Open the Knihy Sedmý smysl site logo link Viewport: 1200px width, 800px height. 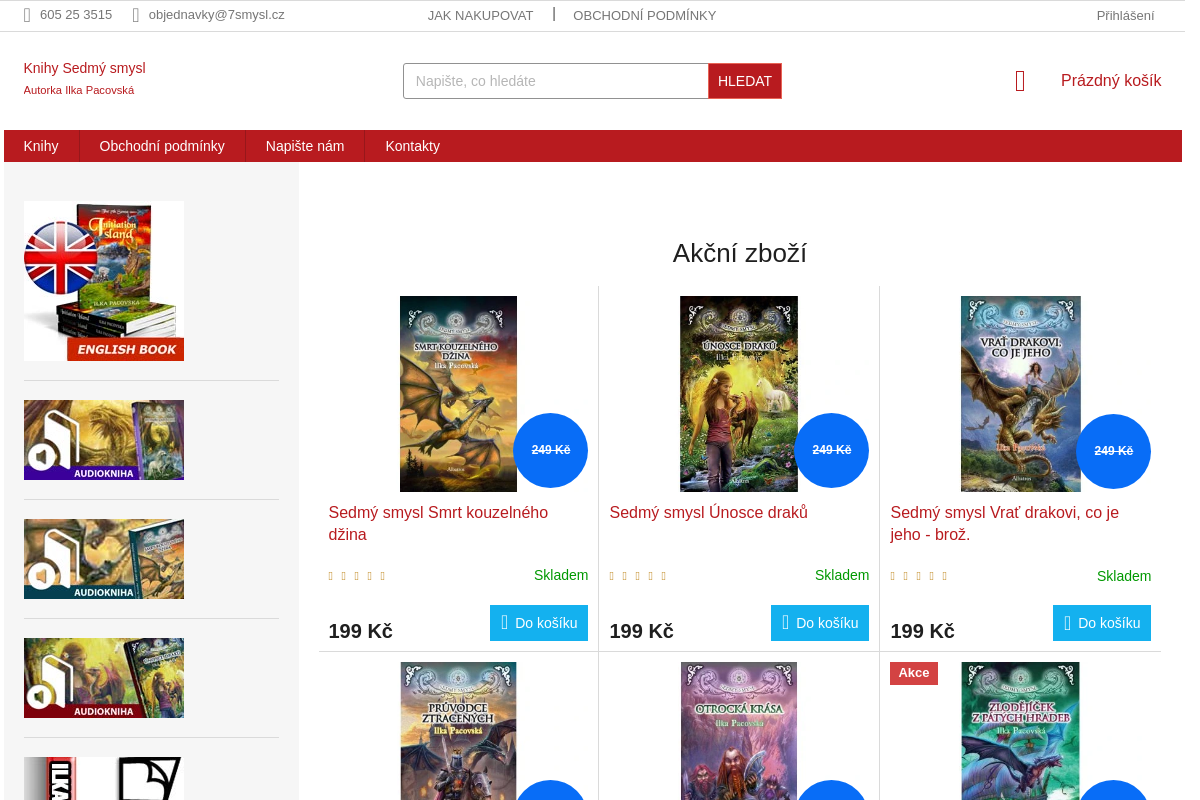pos(85,68)
